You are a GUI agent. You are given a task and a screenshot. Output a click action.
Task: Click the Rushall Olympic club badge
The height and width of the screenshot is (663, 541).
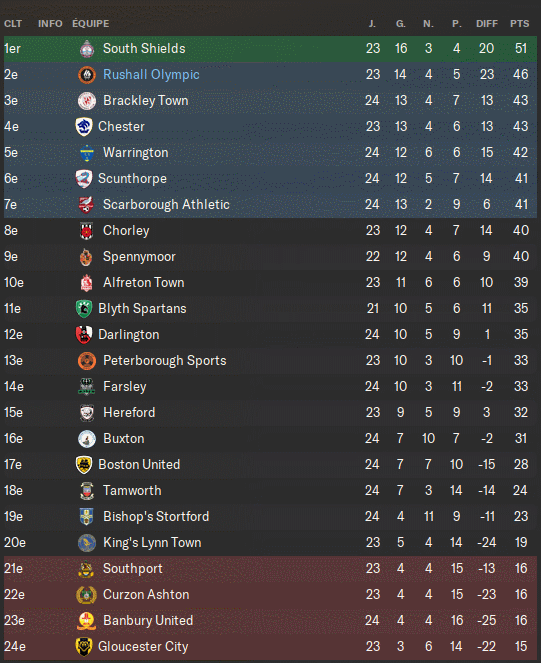(87, 75)
